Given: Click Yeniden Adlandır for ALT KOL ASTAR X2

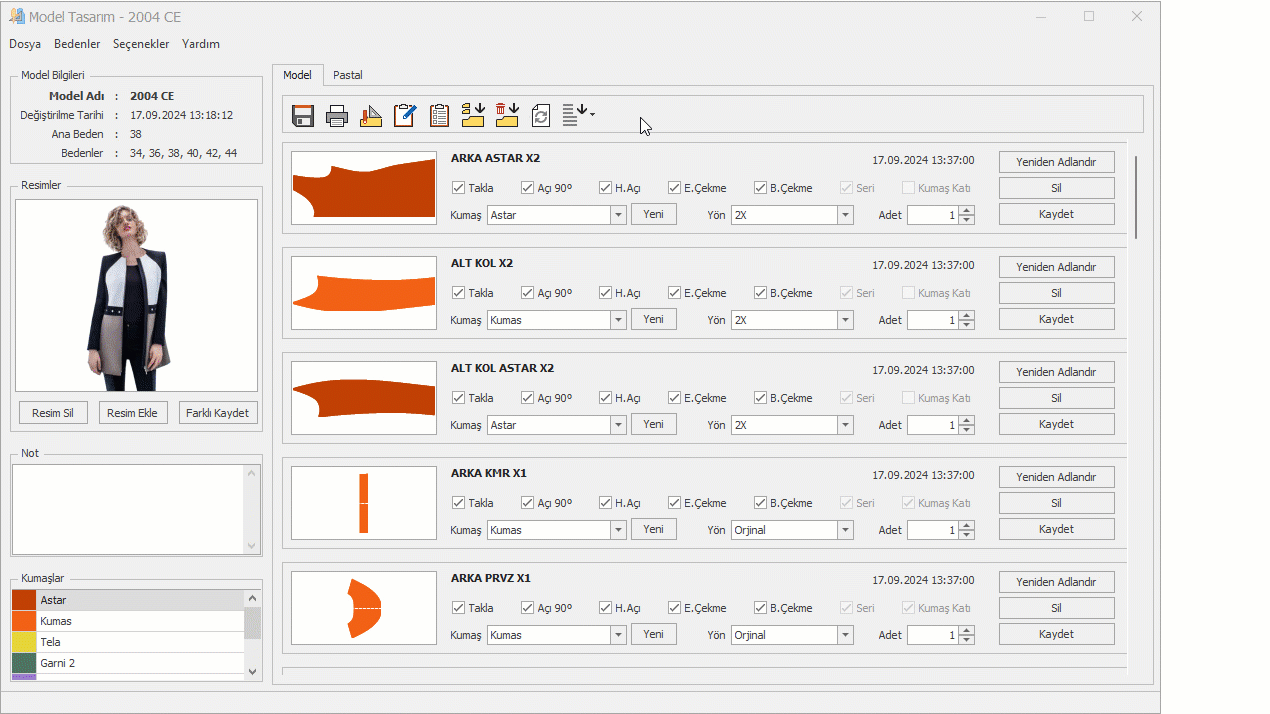Looking at the screenshot, I should (x=1056, y=372).
